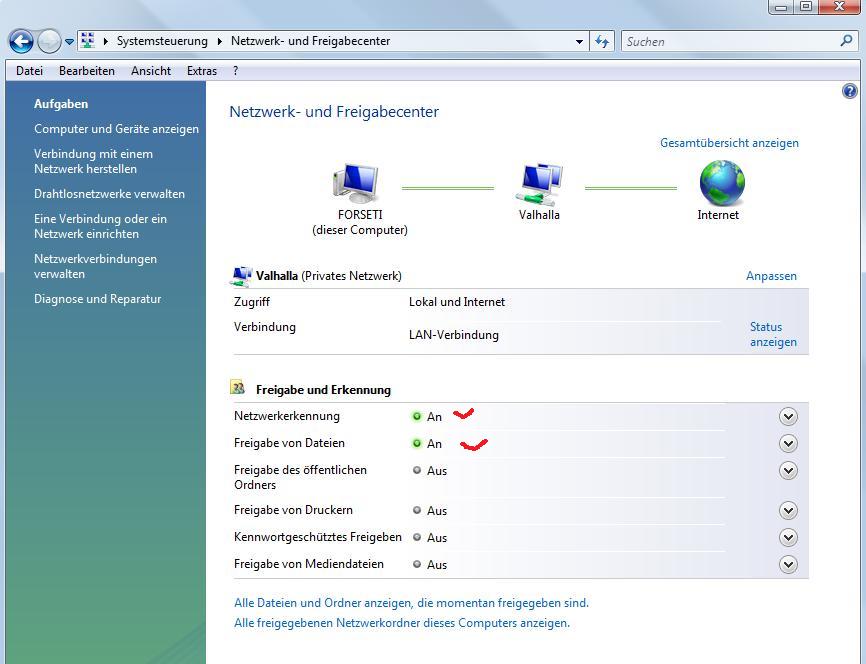Minimize the window

click(x=781, y=7)
